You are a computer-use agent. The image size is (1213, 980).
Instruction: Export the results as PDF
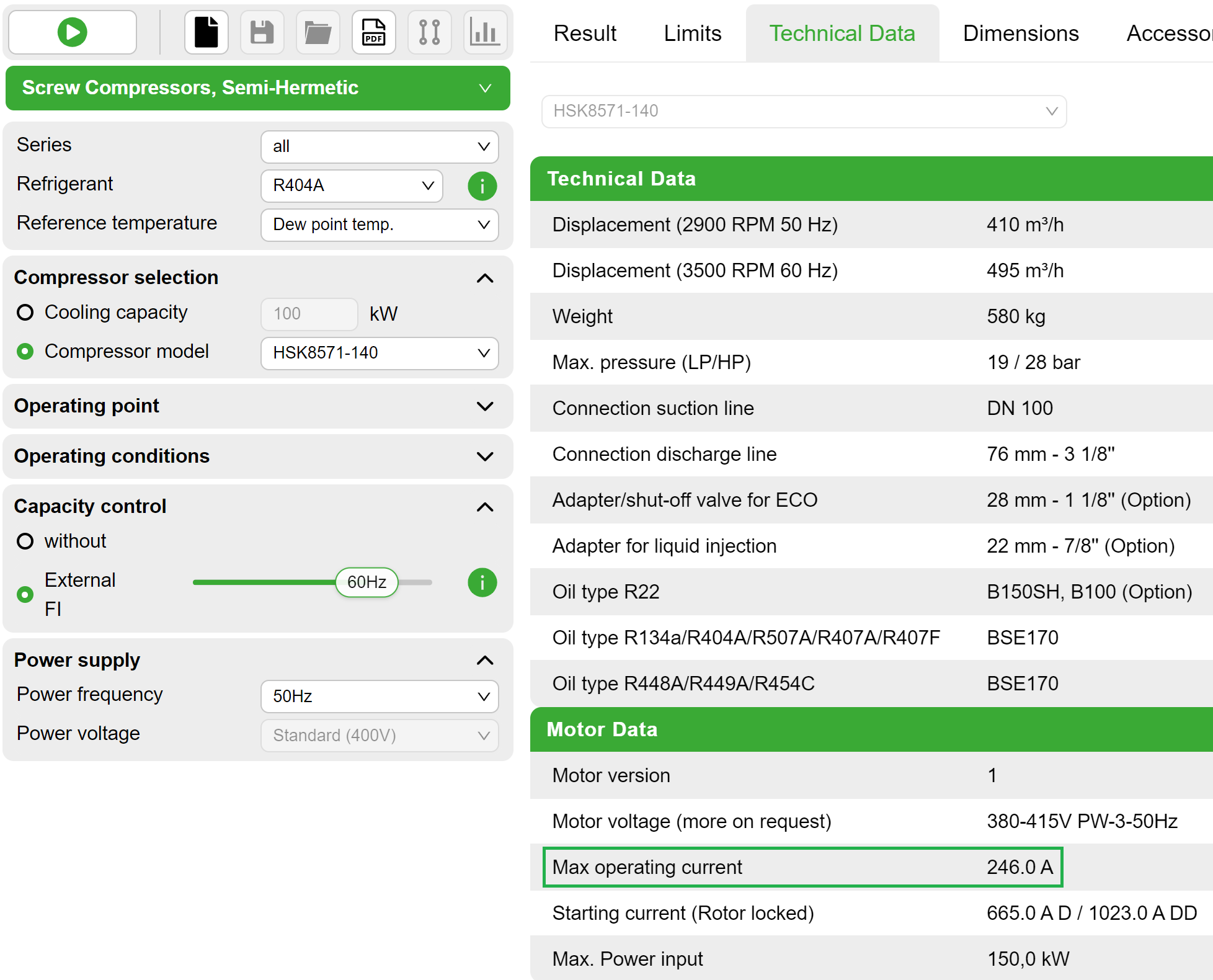point(373,32)
